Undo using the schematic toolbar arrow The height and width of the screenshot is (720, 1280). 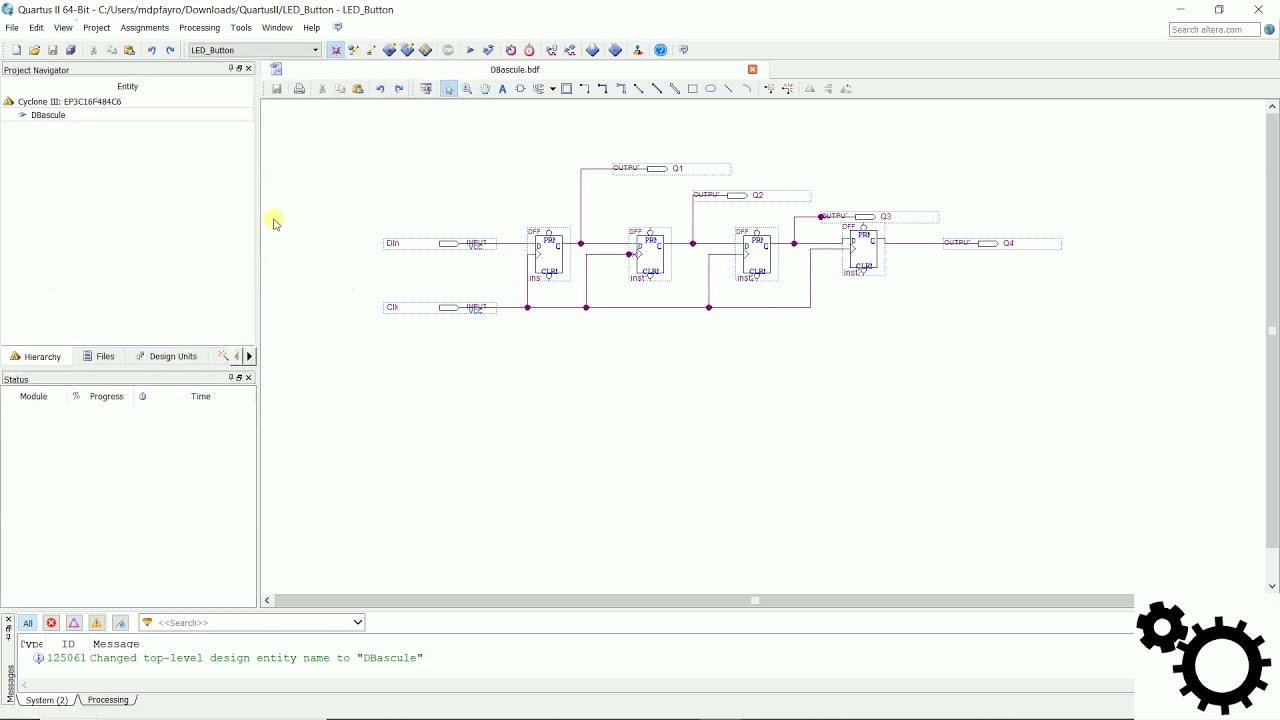380,89
